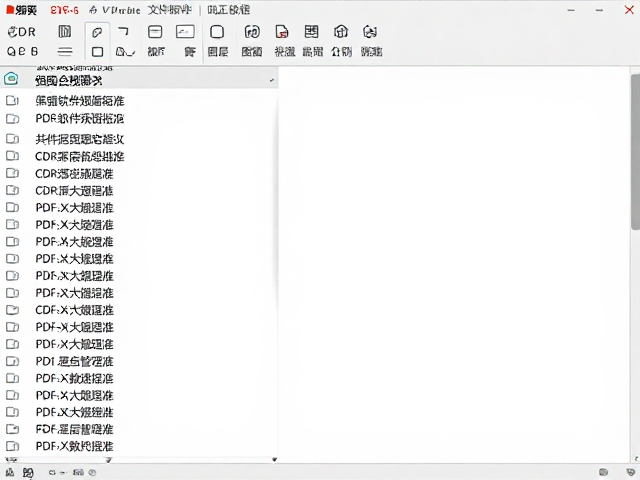Click the vertical-bars panel icon in the toolbar
The height and width of the screenshot is (480, 640).
click(x=64, y=31)
